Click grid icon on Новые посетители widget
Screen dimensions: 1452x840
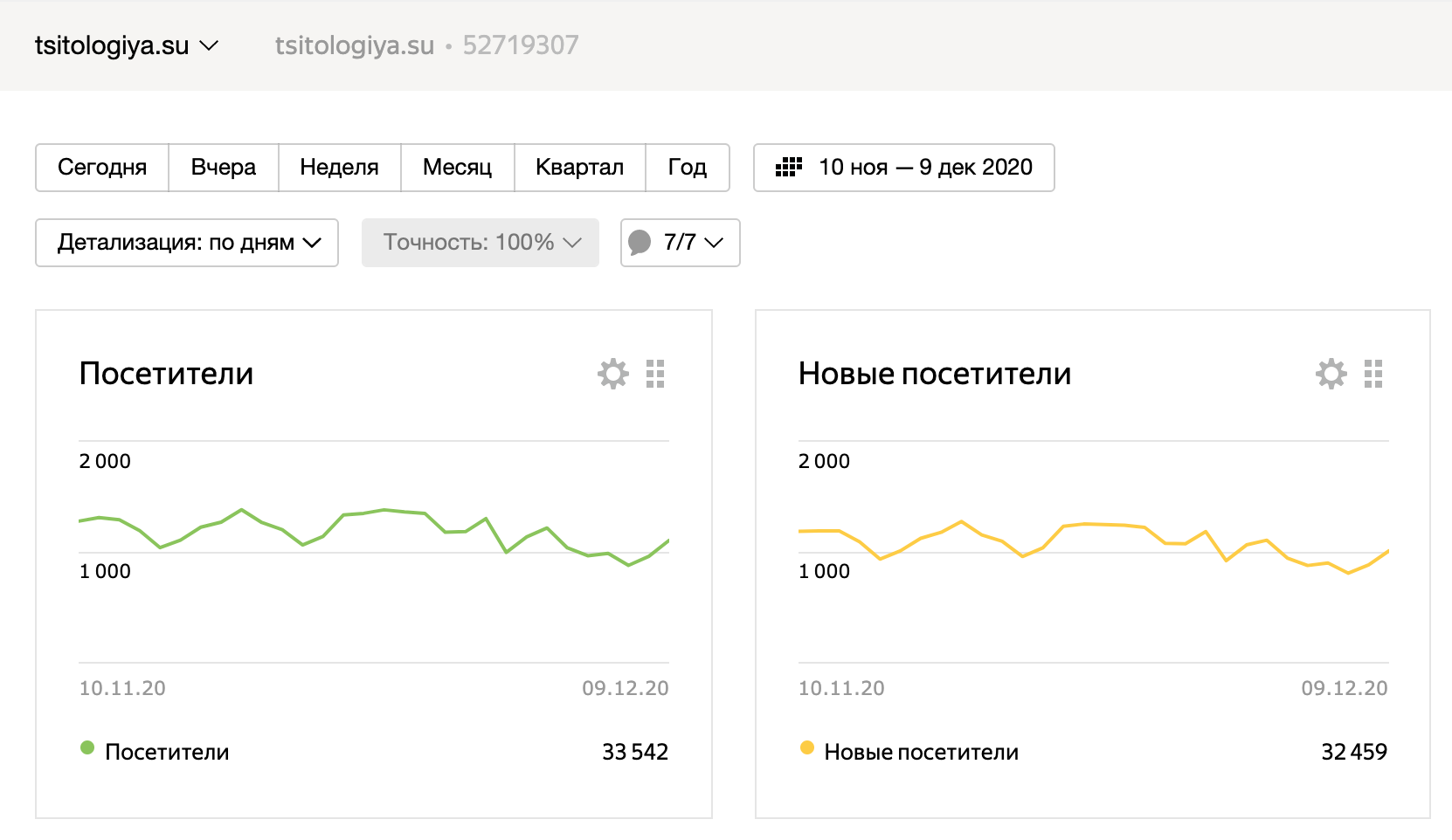coord(1373,374)
